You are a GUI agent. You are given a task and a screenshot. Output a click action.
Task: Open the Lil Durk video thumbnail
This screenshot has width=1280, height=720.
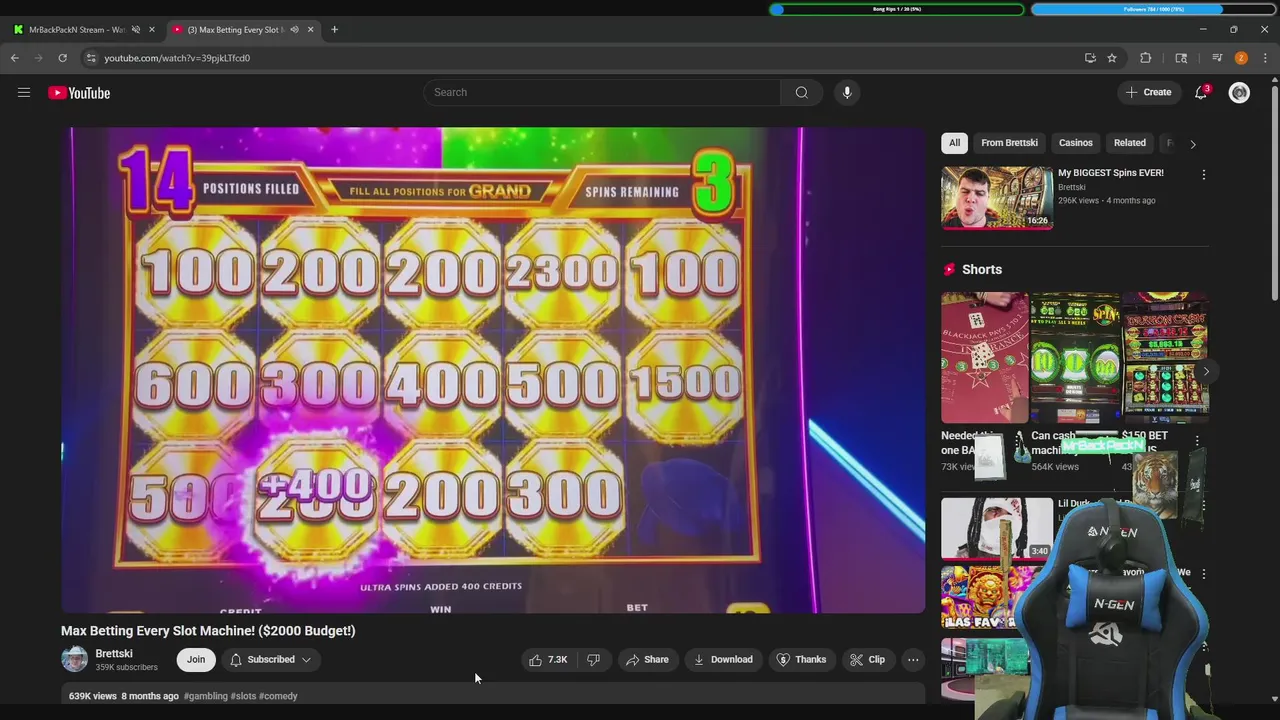click(x=997, y=527)
